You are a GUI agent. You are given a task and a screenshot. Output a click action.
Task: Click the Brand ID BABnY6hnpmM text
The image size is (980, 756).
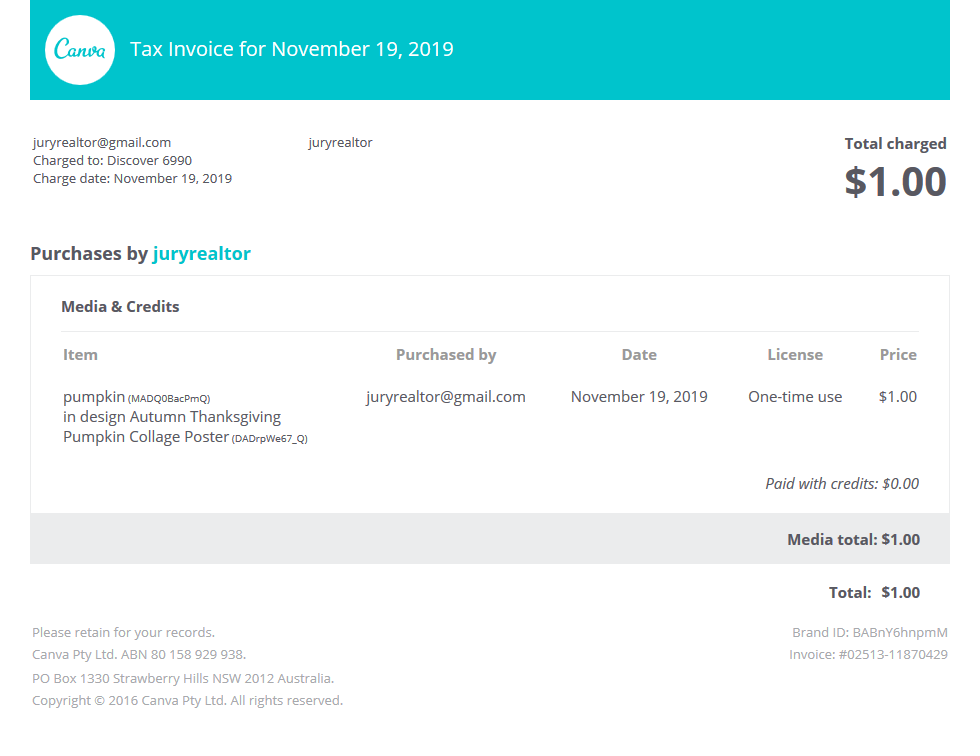869,632
